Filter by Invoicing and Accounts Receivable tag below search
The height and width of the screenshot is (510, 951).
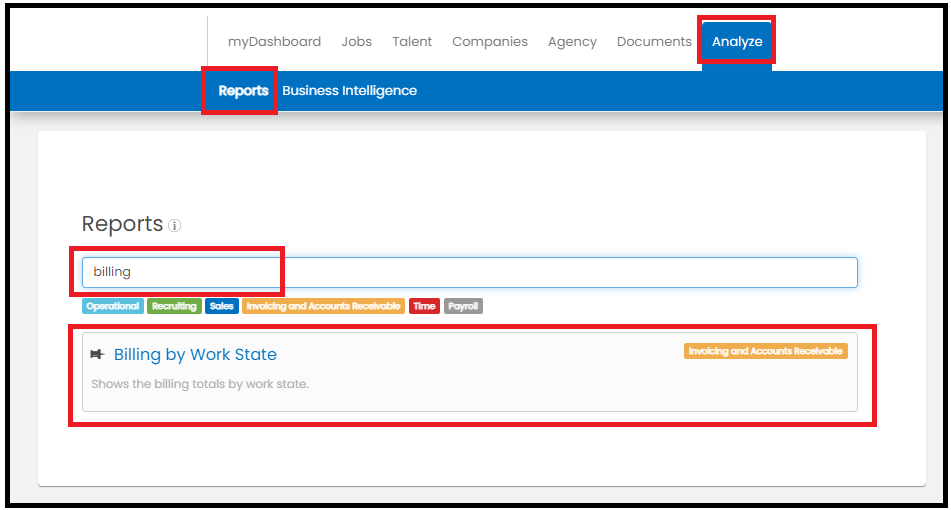click(323, 306)
